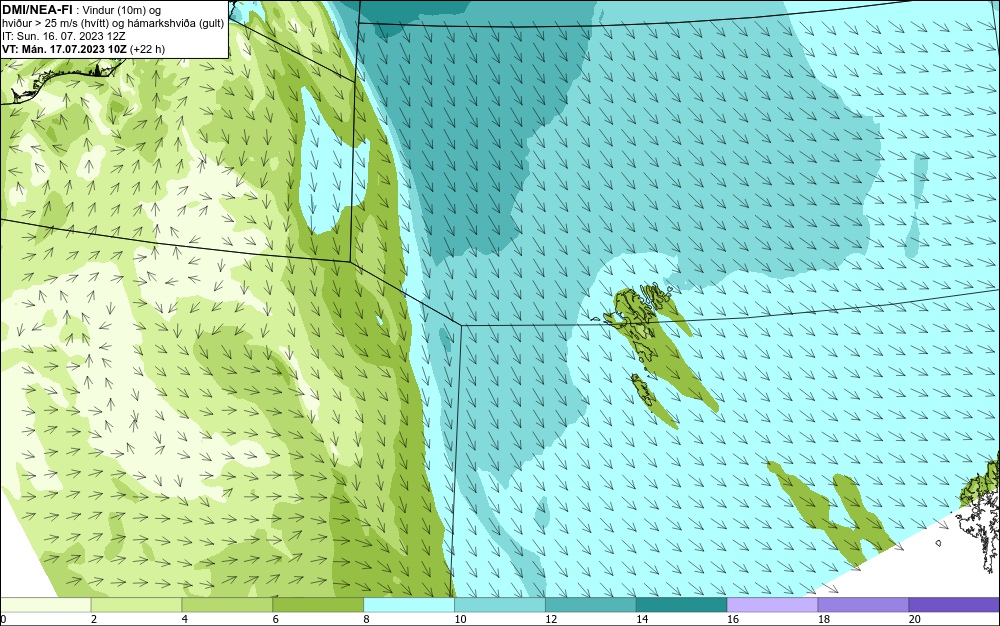Viewport: 1000px width, 626px height.
Task: Click the 0-2 m/s palest legend swatch
Action: click(x=46, y=605)
